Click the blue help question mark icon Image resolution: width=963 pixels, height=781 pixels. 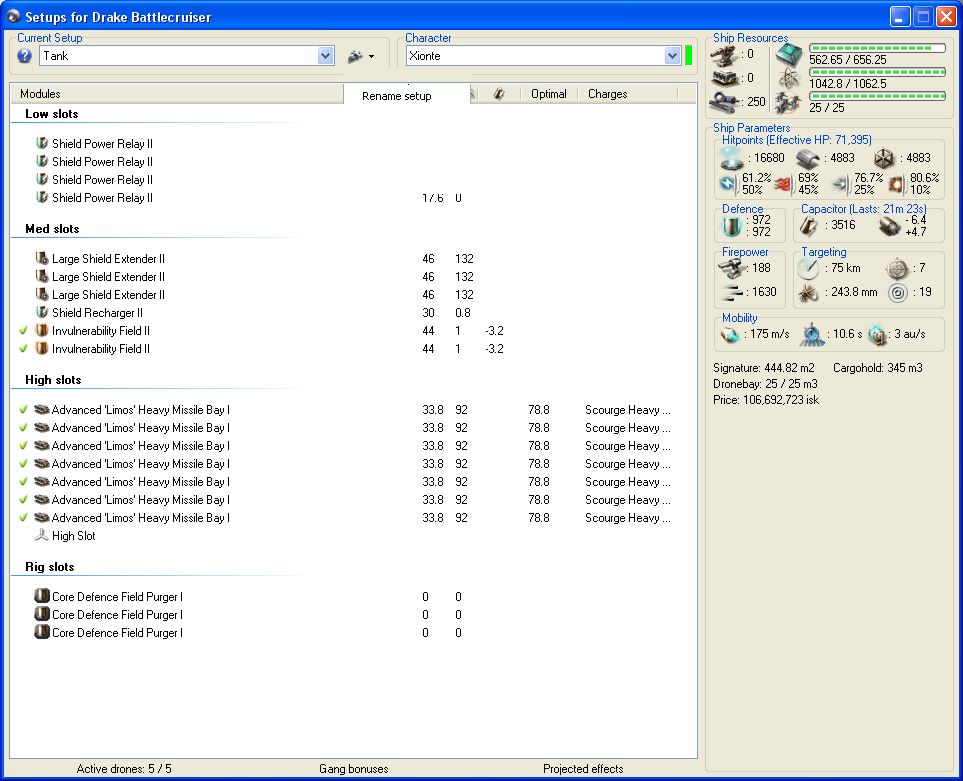[24, 56]
